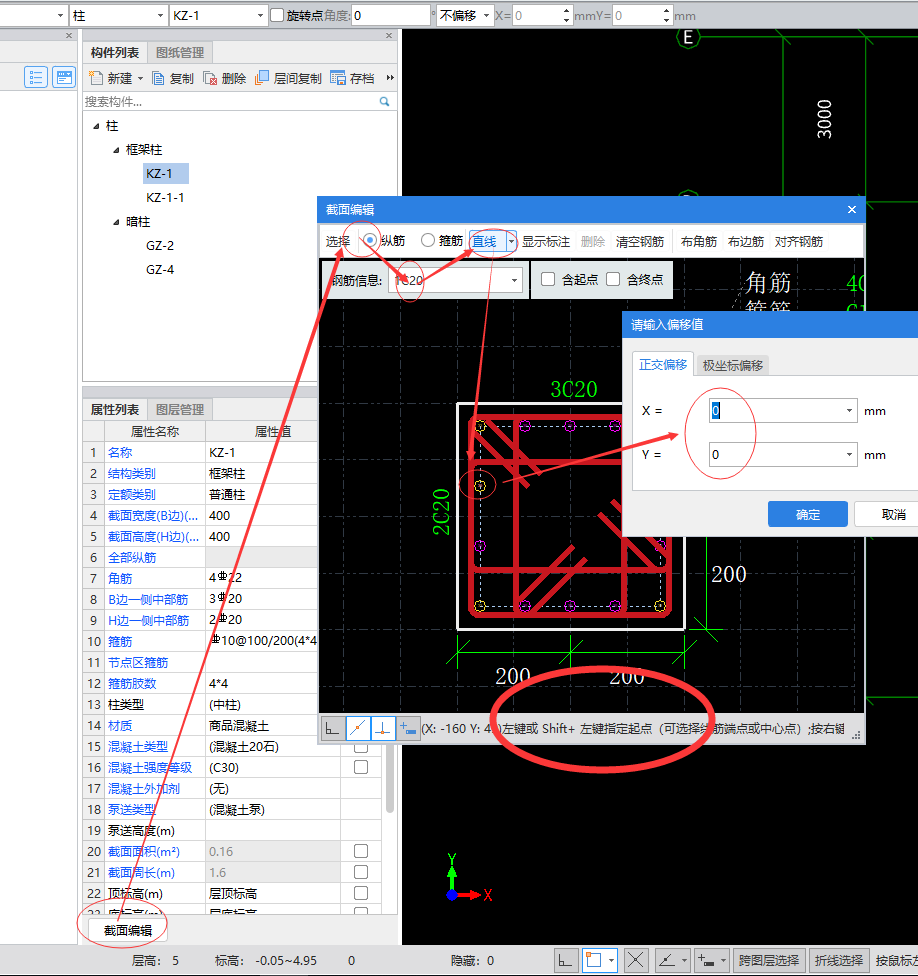Click 布角筋 in section editor toolbar
The width and height of the screenshot is (918, 976).
(698, 242)
